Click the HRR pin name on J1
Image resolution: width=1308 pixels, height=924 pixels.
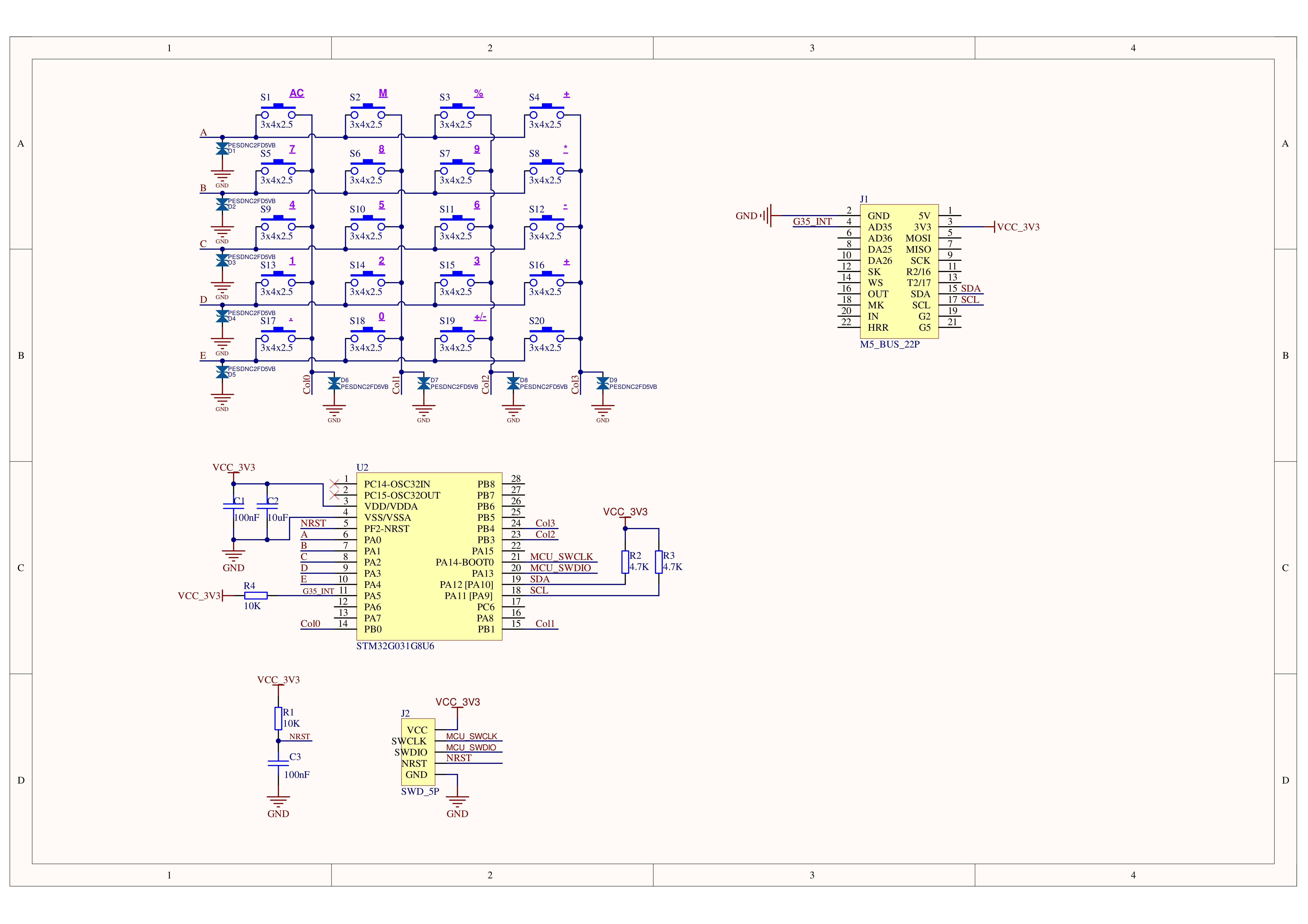click(x=878, y=328)
